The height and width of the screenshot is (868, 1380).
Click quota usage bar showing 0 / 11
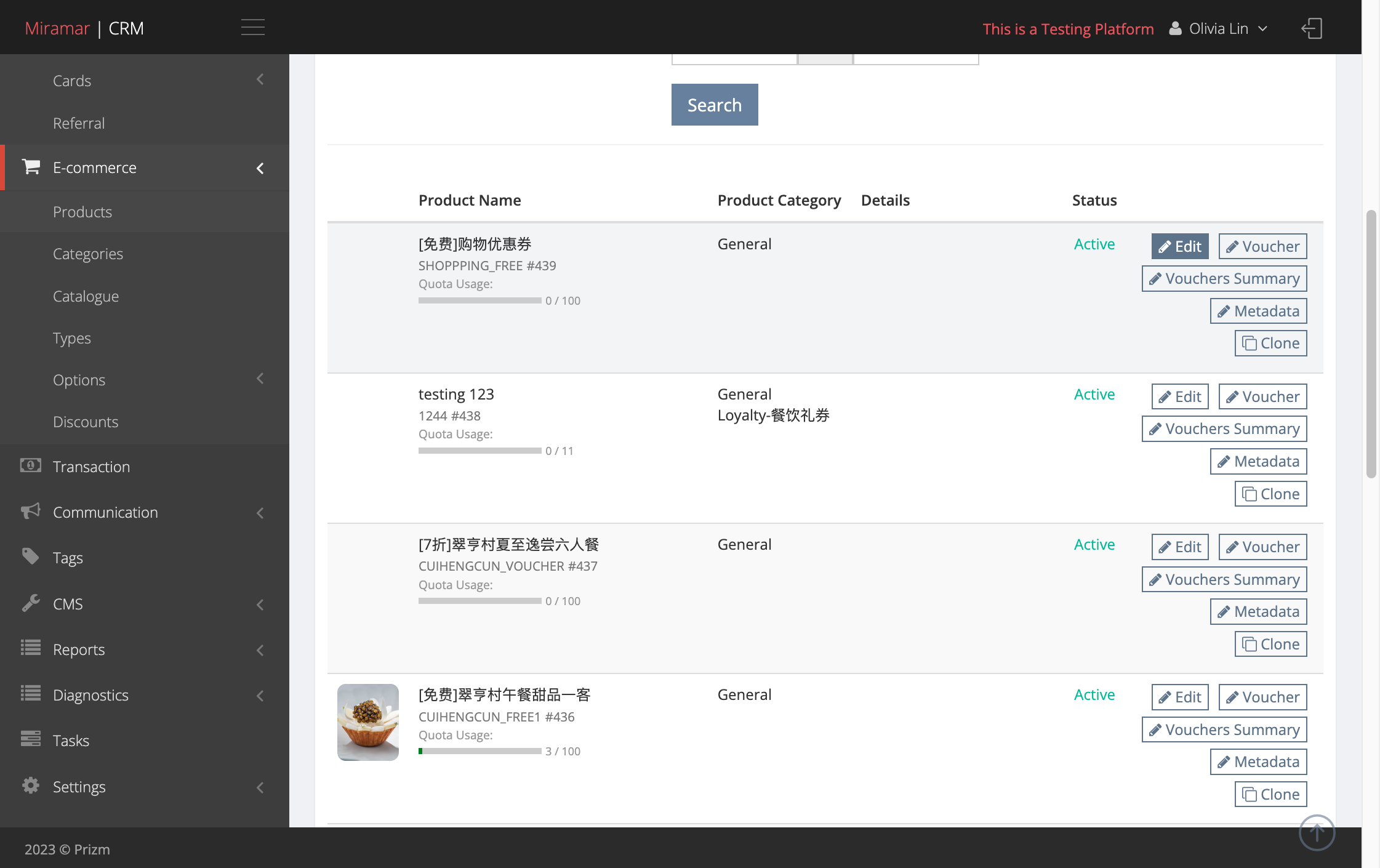[x=480, y=451]
